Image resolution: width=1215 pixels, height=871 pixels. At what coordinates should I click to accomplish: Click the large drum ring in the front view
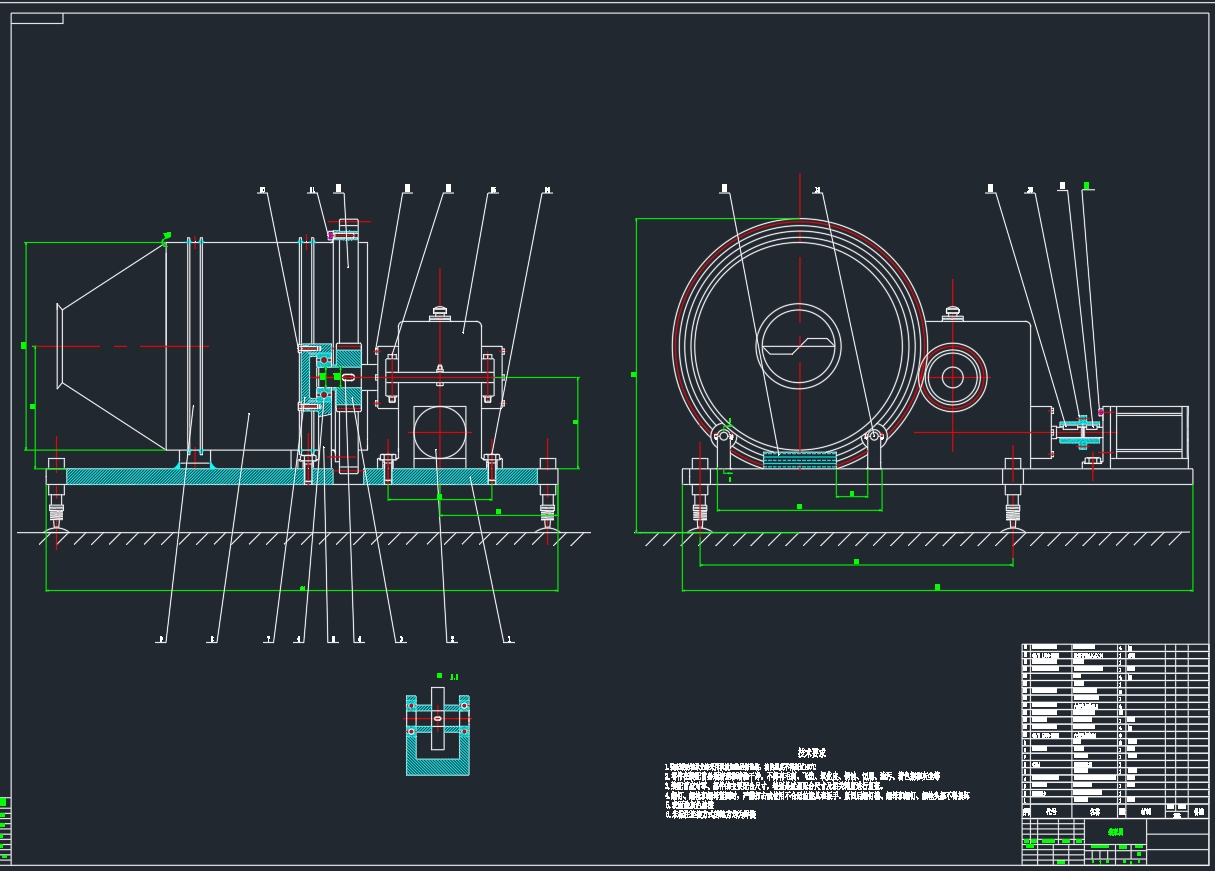pyautogui.click(x=800, y=346)
